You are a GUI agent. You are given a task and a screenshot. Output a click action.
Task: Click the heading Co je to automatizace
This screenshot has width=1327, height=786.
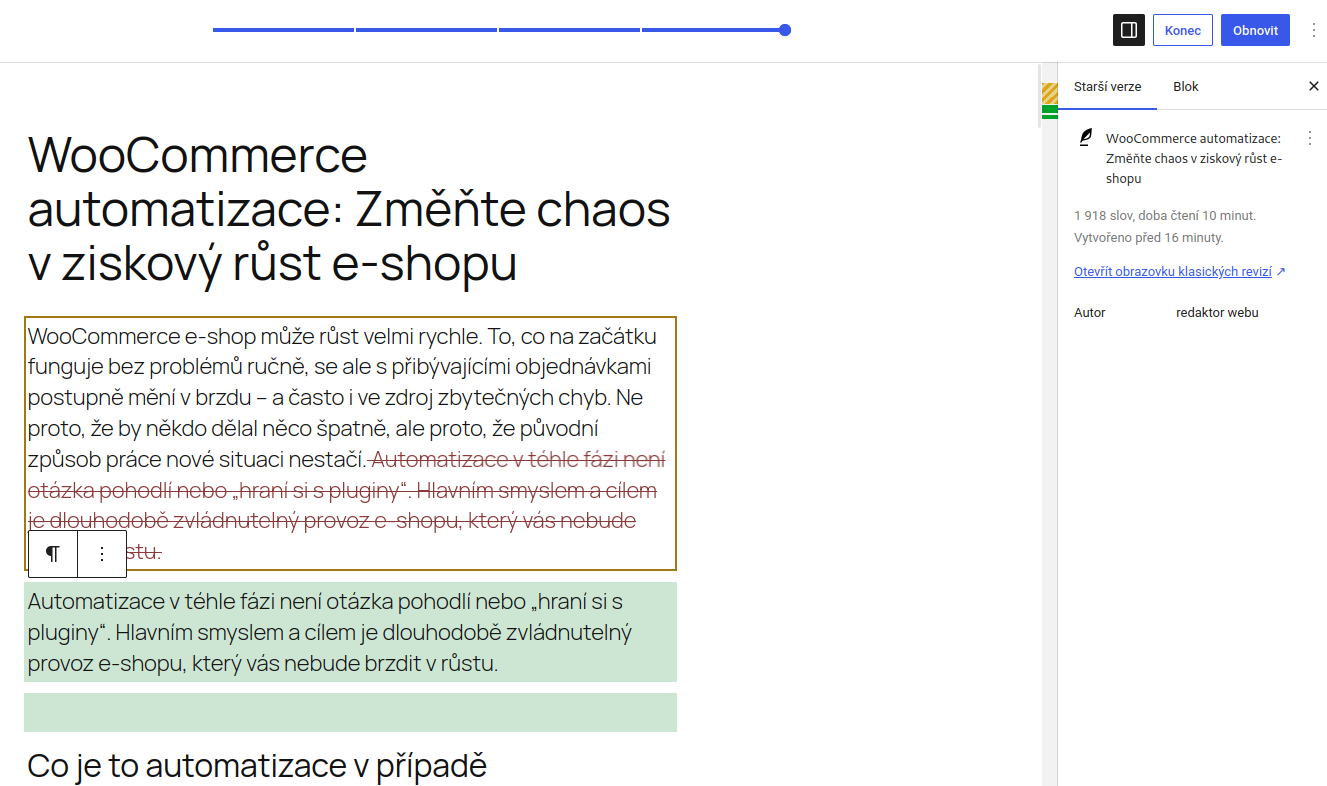257,765
